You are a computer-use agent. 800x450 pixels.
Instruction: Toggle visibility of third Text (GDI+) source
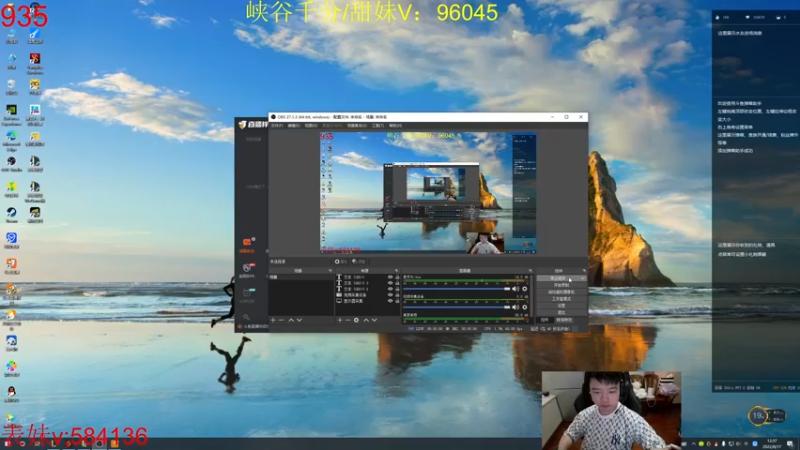(390, 288)
